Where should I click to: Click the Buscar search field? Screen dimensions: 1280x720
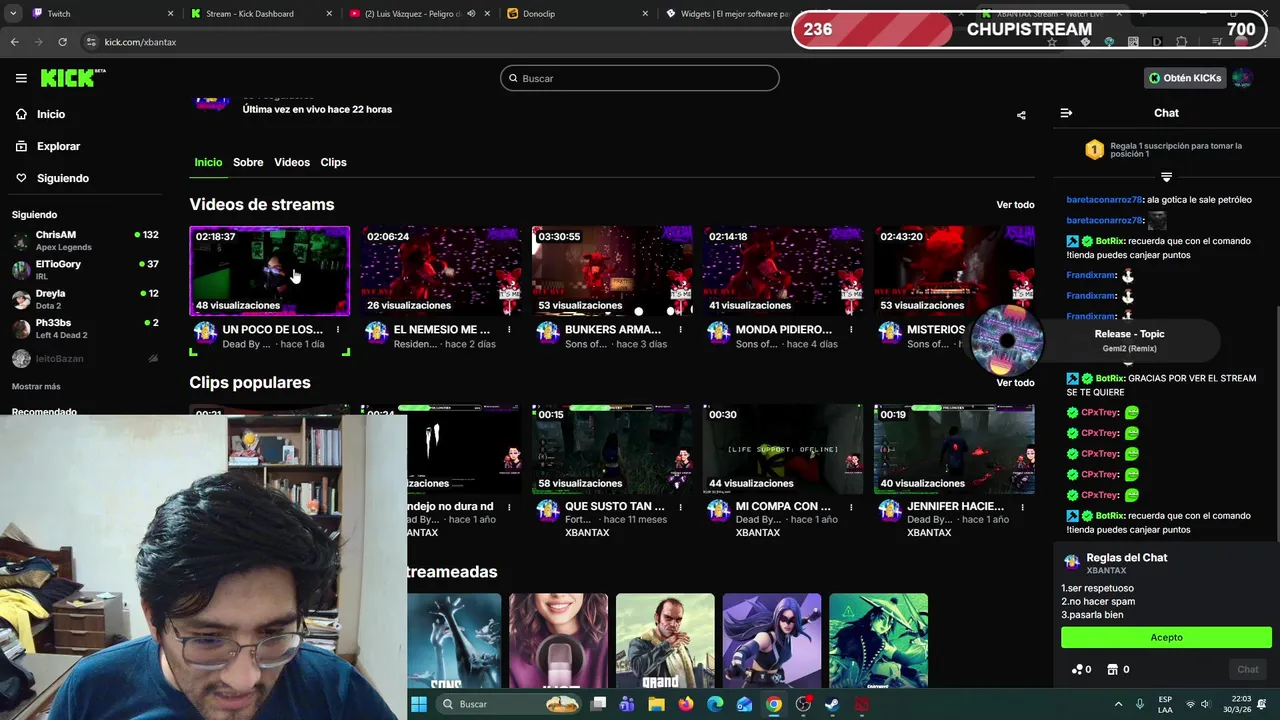coord(640,78)
